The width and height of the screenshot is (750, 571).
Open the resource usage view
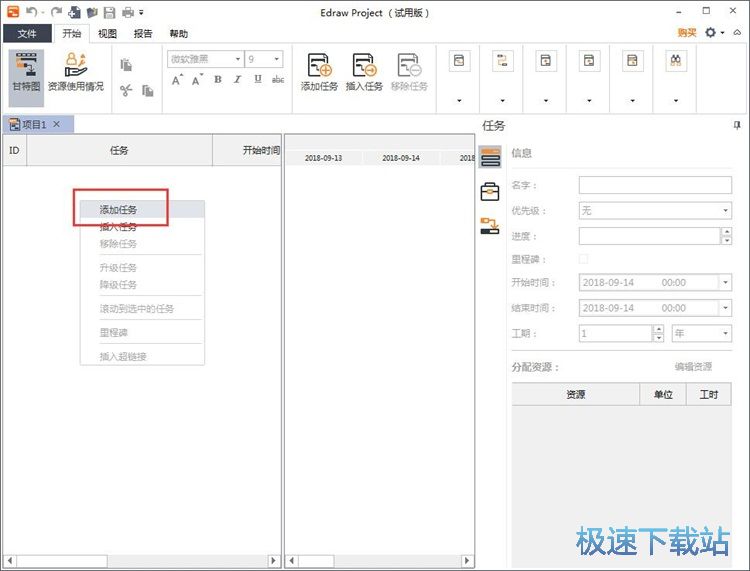click(x=75, y=72)
